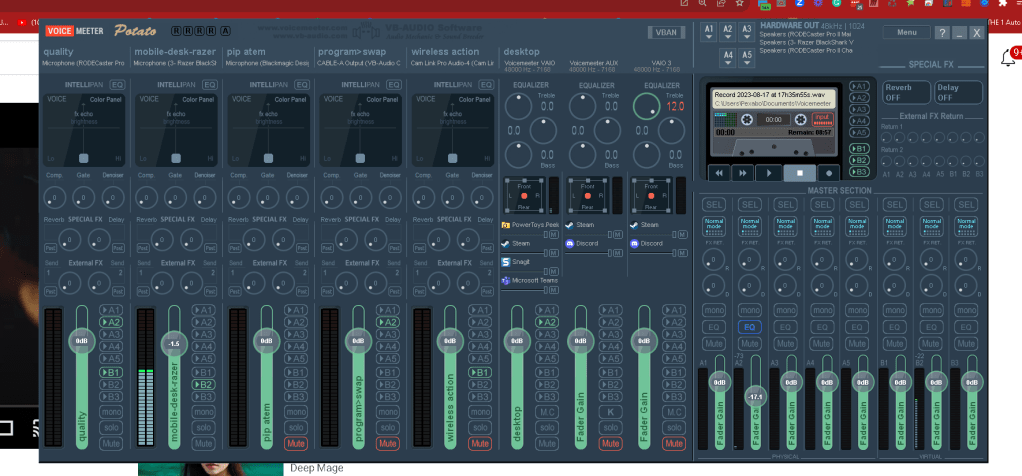Unmute the program>swap strip
Image resolution: width=1022 pixels, height=476 pixels.
point(387,443)
